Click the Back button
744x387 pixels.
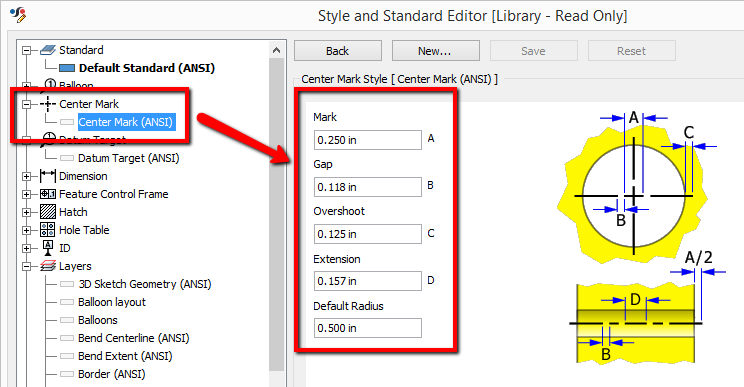[338, 51]
